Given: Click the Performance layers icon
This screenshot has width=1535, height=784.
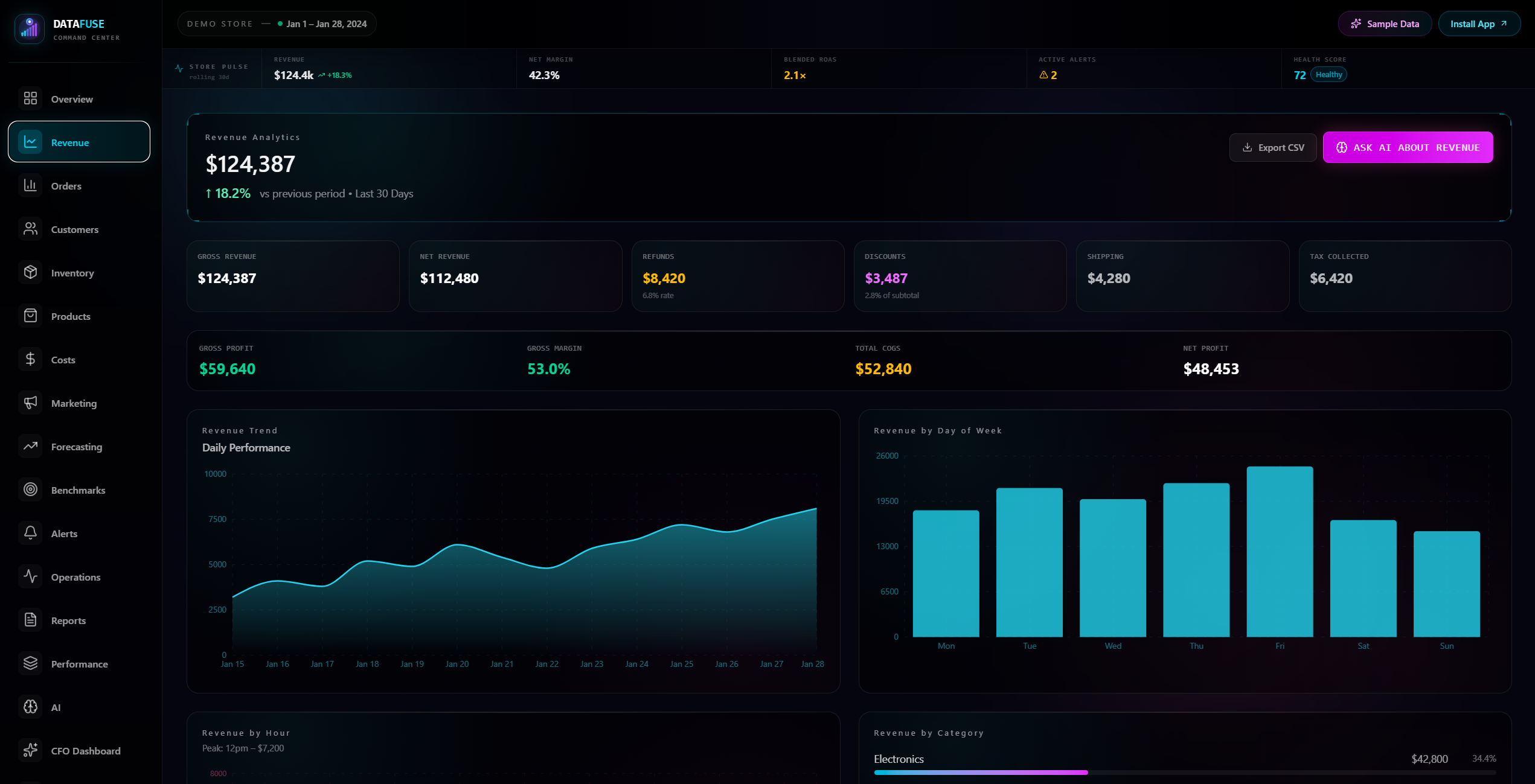Looking at the screenshot, I should [x=30, y=663].
